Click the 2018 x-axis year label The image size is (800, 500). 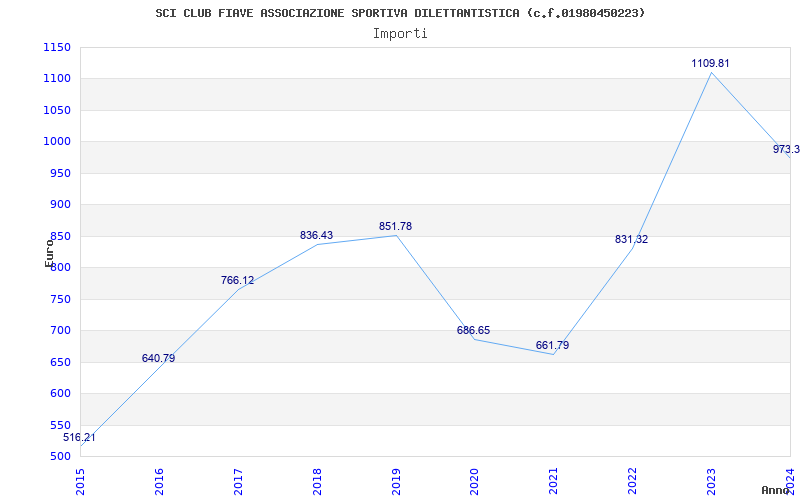pyautogui.click(x=317, y=482)
